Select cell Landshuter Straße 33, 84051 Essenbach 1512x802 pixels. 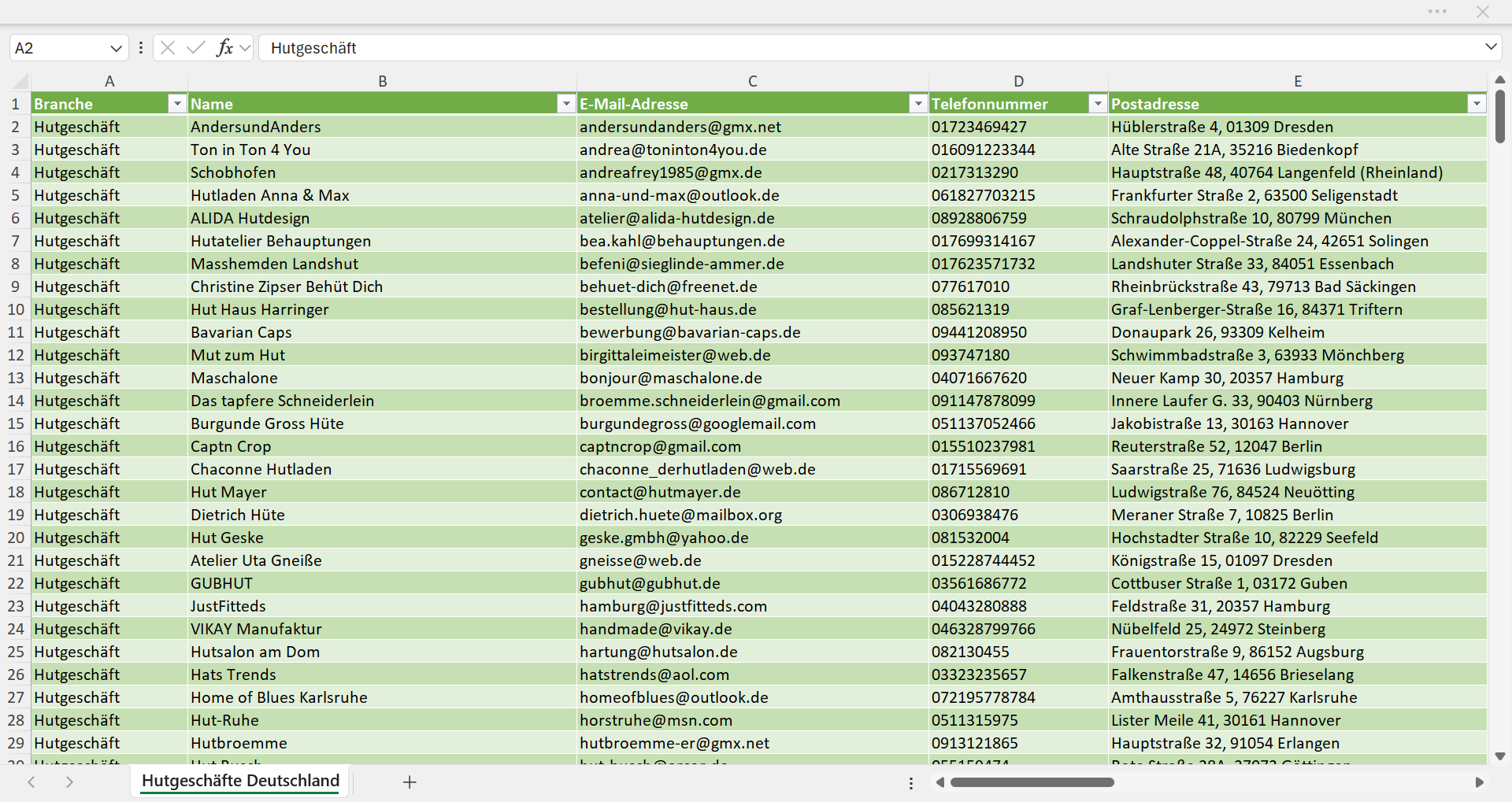[x=1297, y=264]
